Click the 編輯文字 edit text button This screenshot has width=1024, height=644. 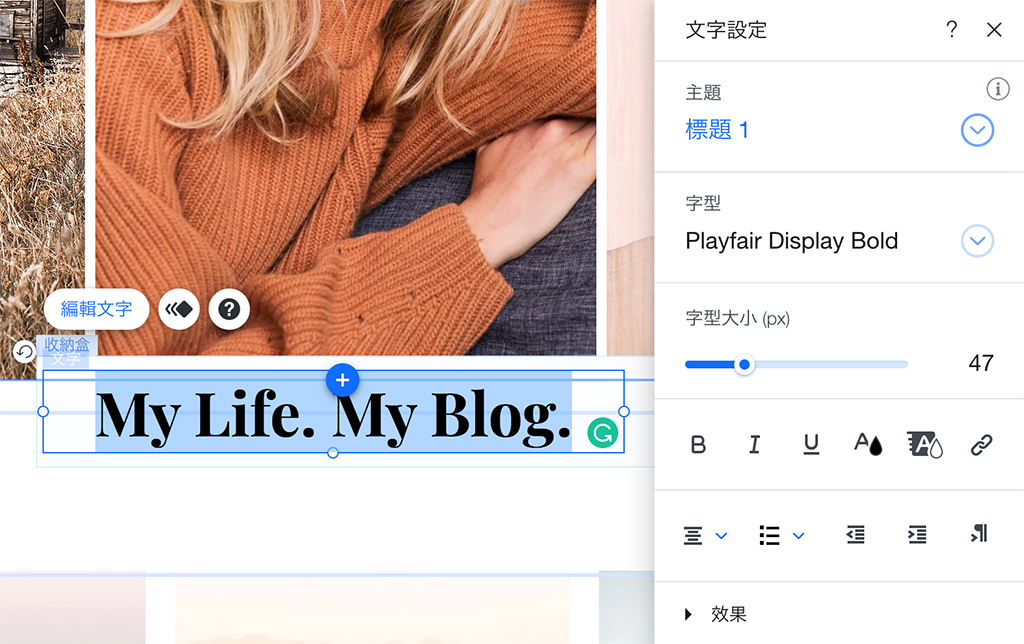tap(96, 309)
